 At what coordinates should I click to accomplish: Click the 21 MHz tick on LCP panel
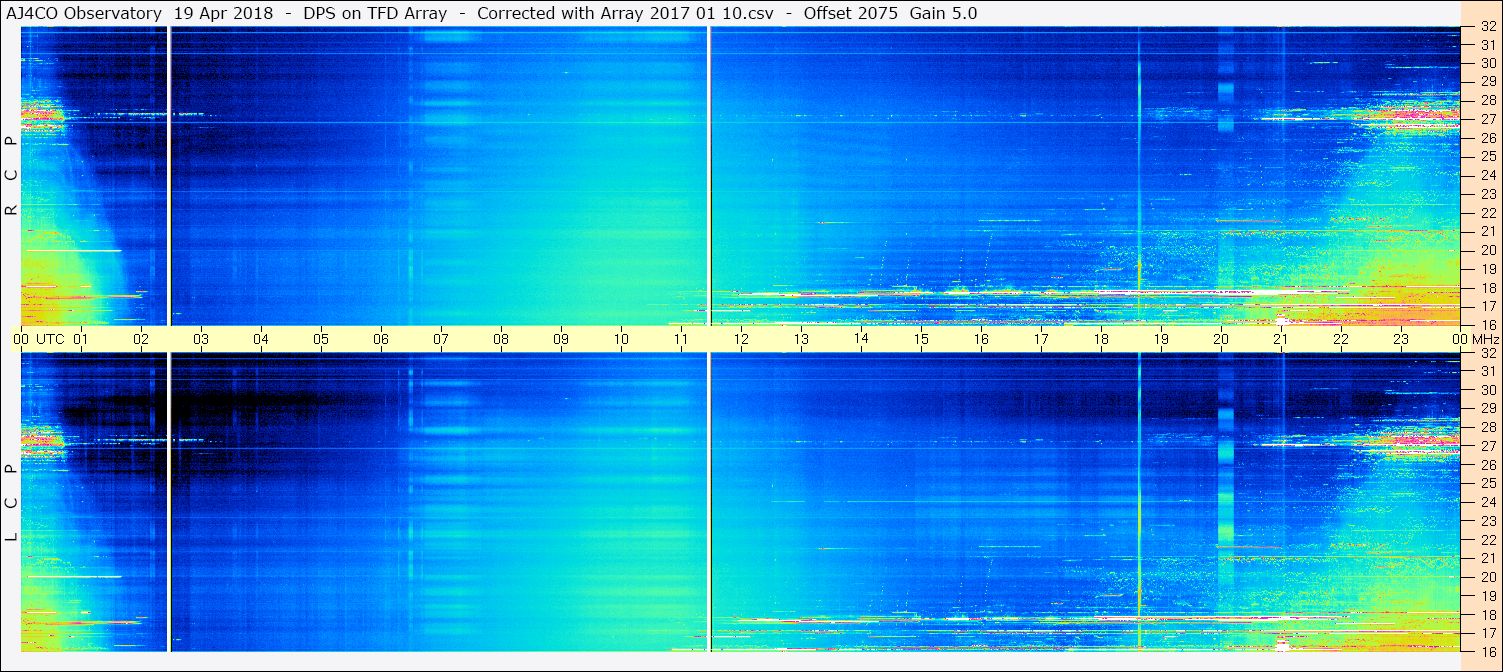(1487, 558)
